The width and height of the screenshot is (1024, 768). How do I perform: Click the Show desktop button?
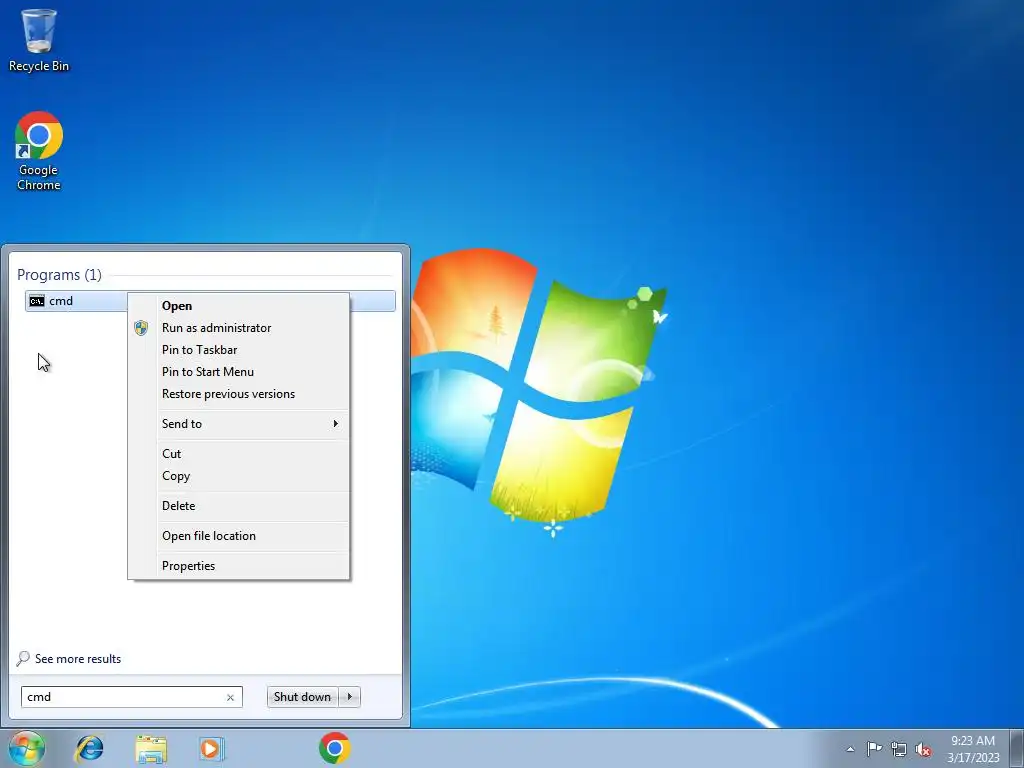pyautogui.click(x=1017, y=748)
